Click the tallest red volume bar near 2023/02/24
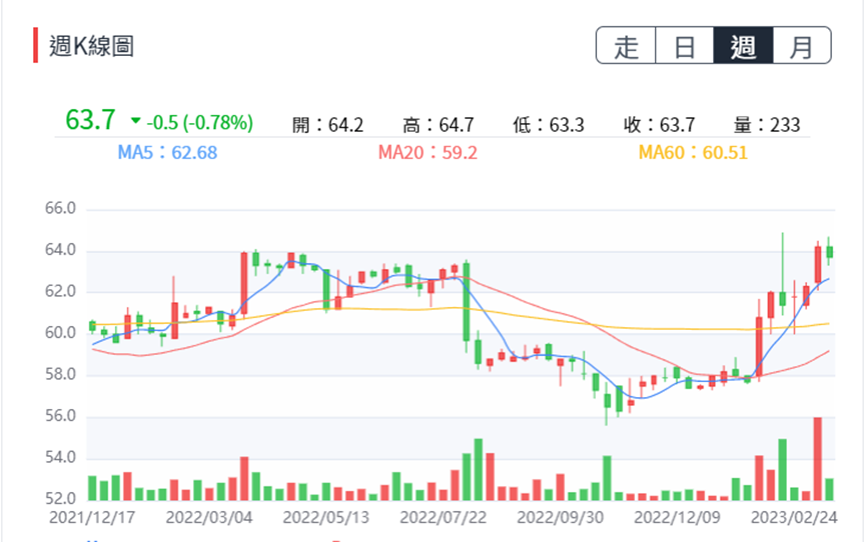The width and height of the screenshot is (865, 542). (x=818, y=459)
